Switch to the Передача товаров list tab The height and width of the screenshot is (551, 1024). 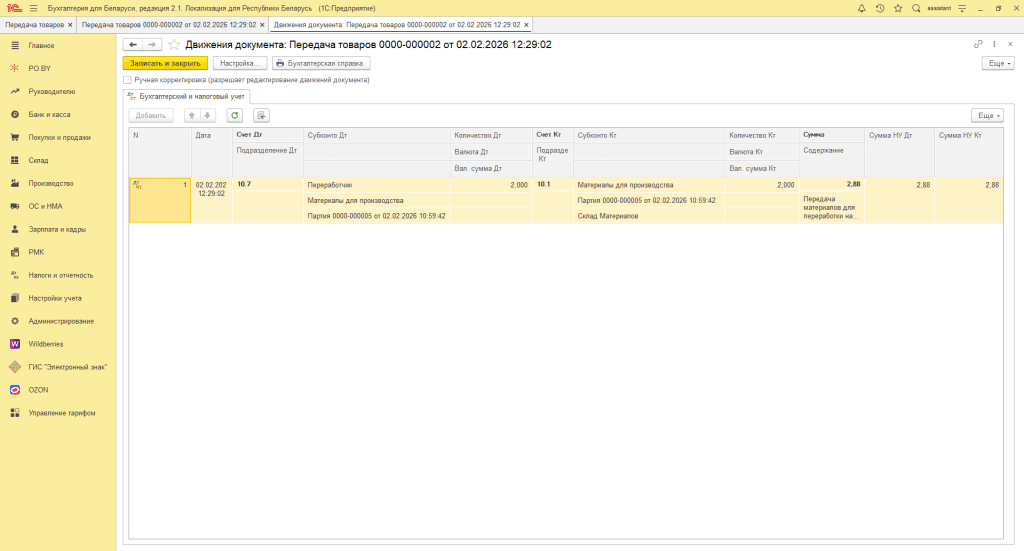[x=35, y=24]
